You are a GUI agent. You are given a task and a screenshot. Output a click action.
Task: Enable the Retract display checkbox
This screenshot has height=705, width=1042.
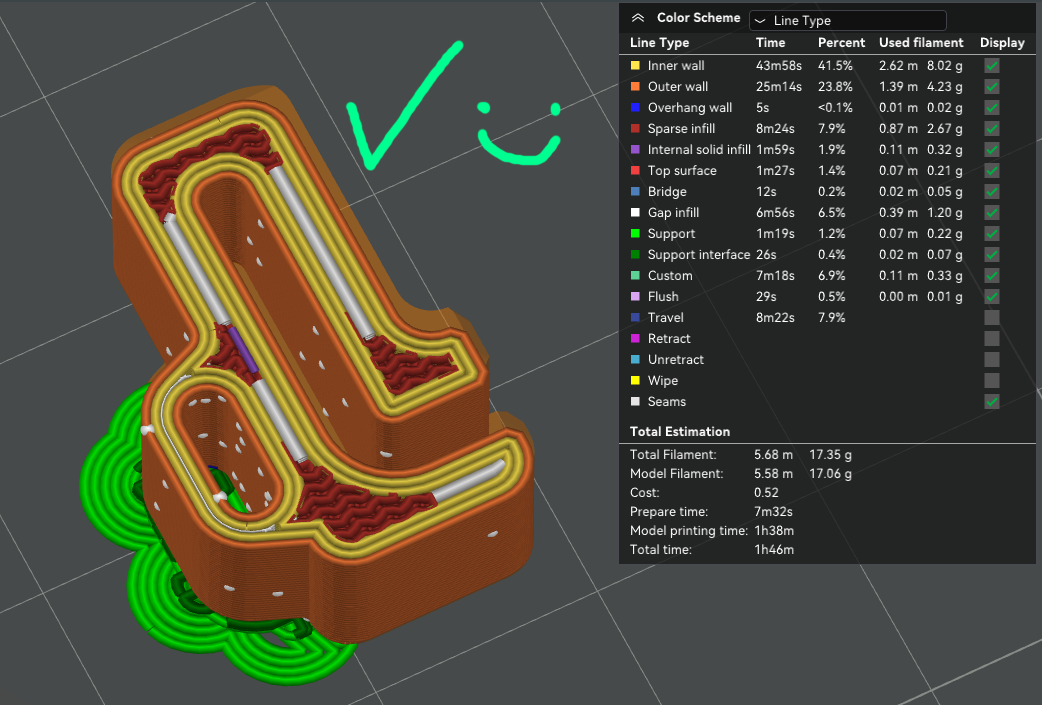pos(991,339)
